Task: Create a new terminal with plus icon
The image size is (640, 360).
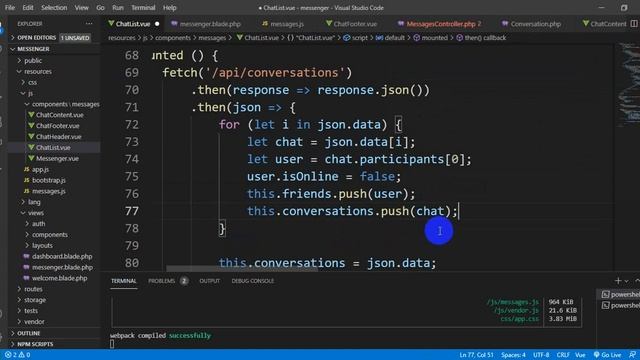Action: 618,281
